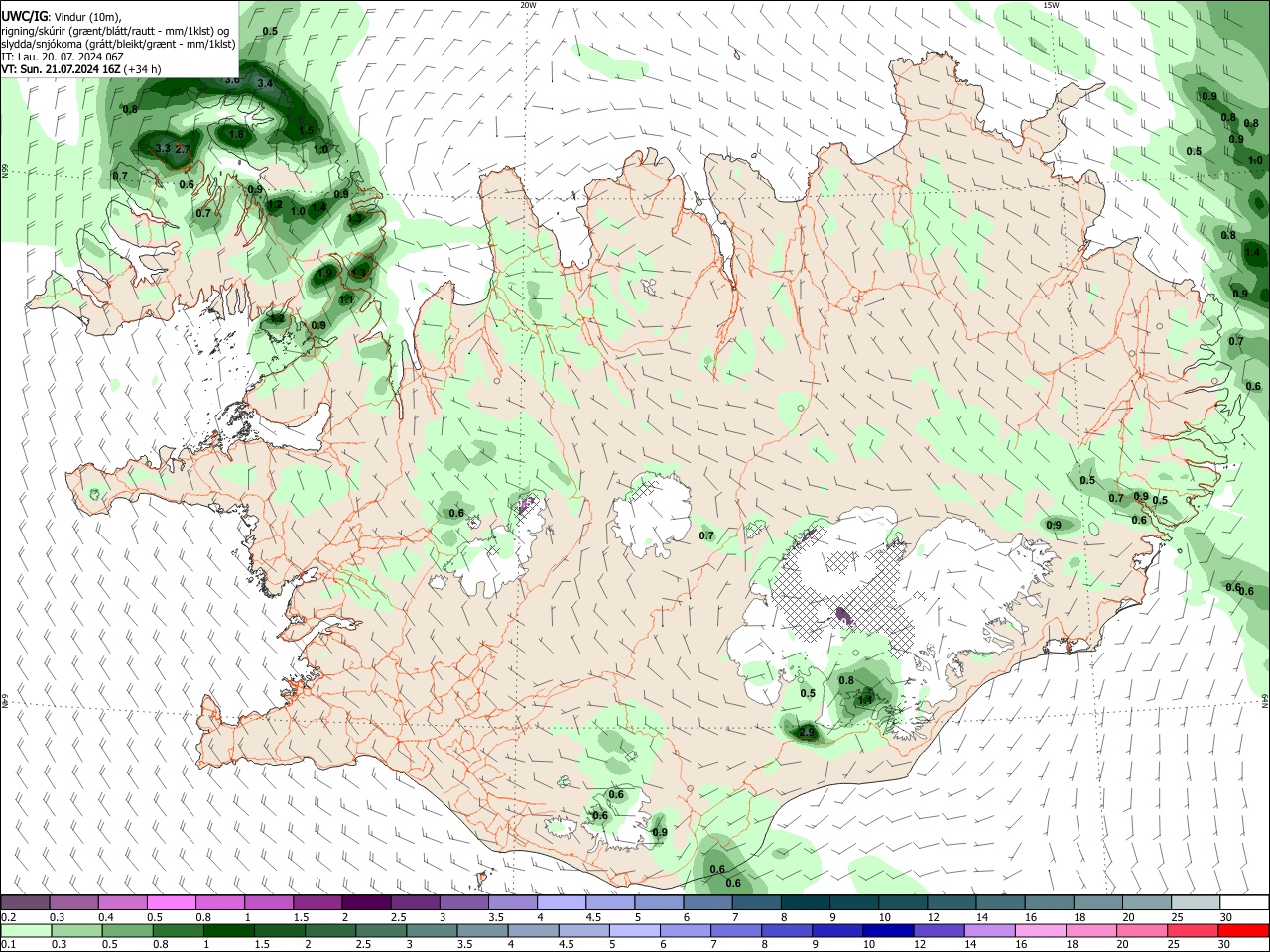Click the 0.5 value at top near header box

pyautogui.click(x=270, y=31)
